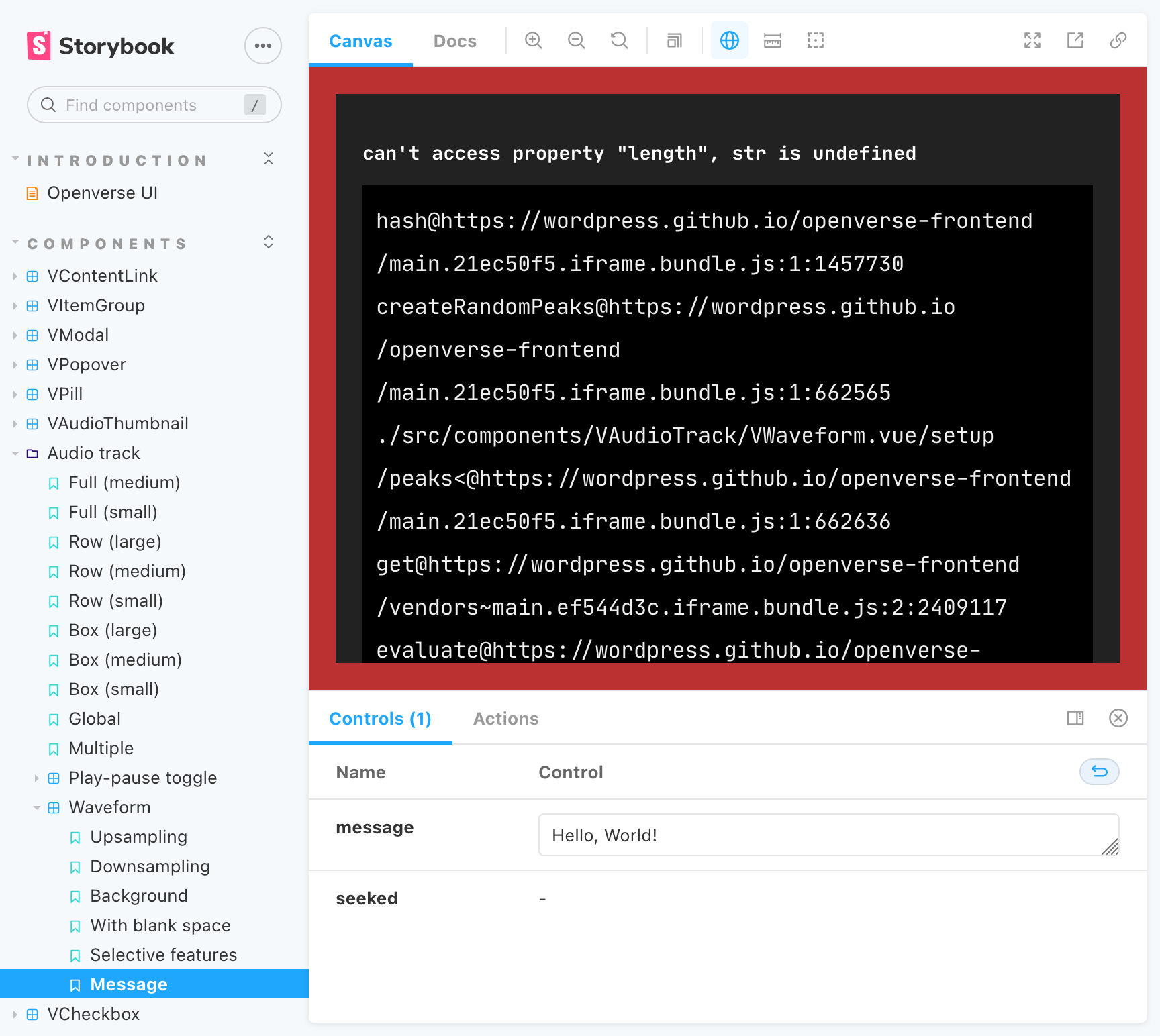Go full screen with expand icon
Viewport: 1160px width, 1036px height.
click(x=1032, y=40)
